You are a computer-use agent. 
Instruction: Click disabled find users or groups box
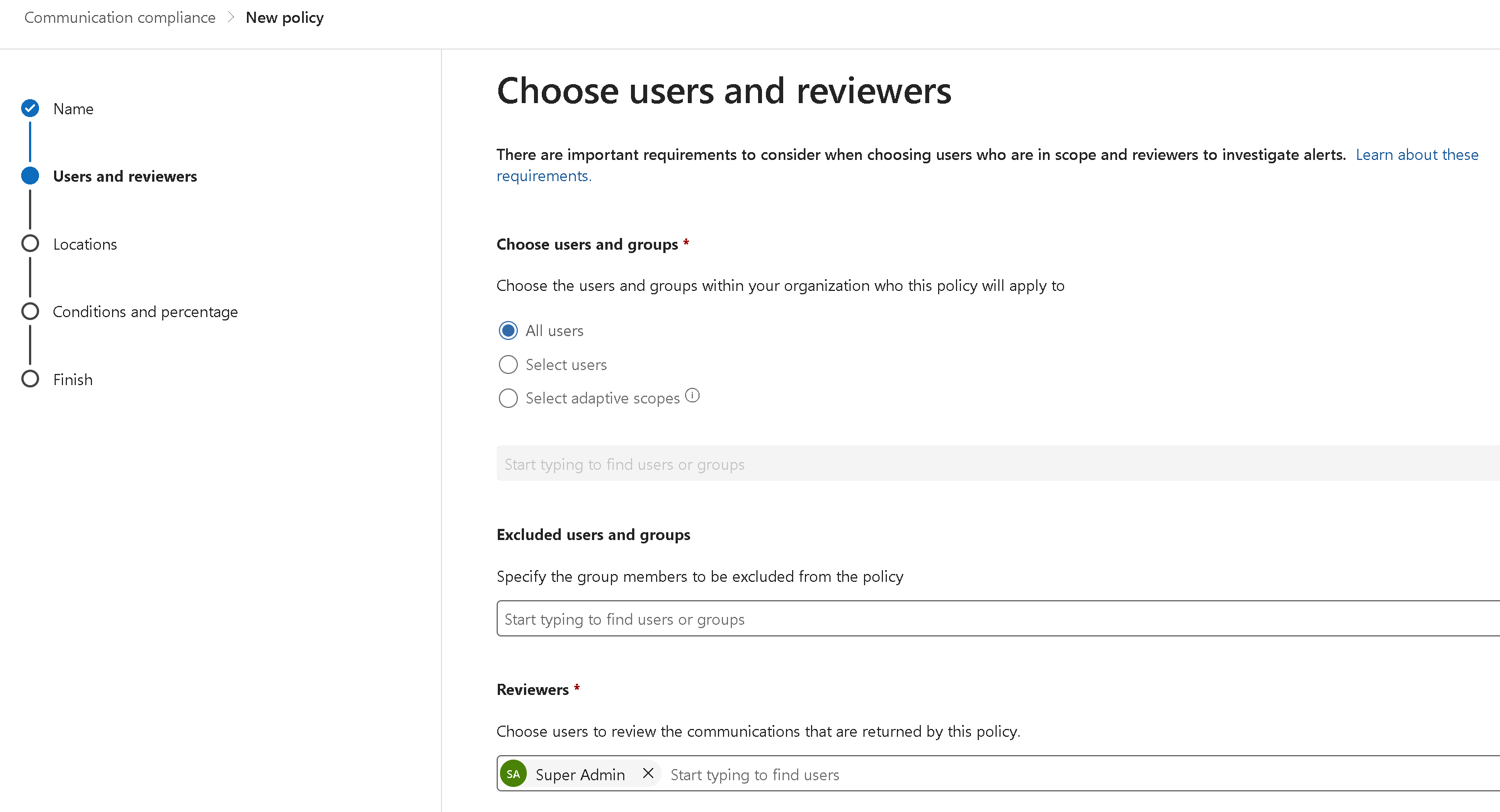pos(990,464)
